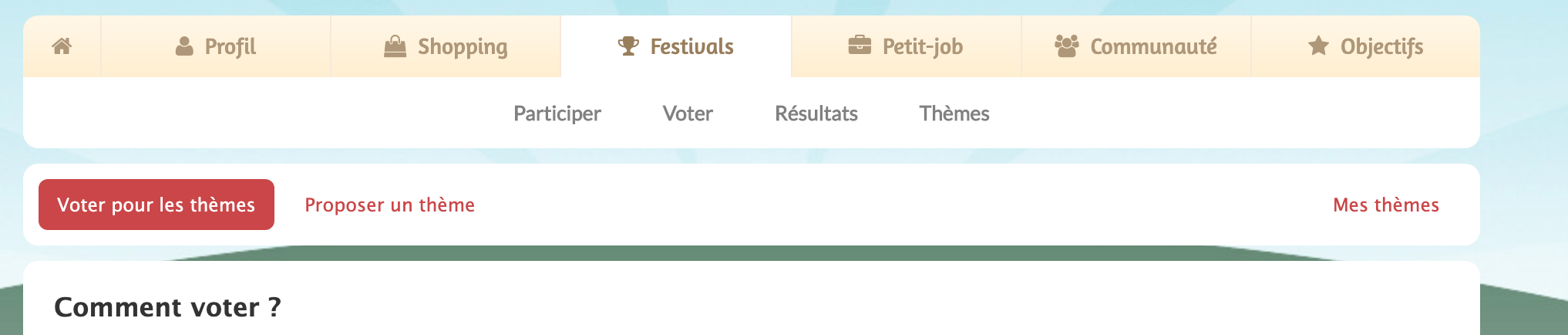Show the Objectifs tab label

pyautogui.click(x=1381, y=47)
